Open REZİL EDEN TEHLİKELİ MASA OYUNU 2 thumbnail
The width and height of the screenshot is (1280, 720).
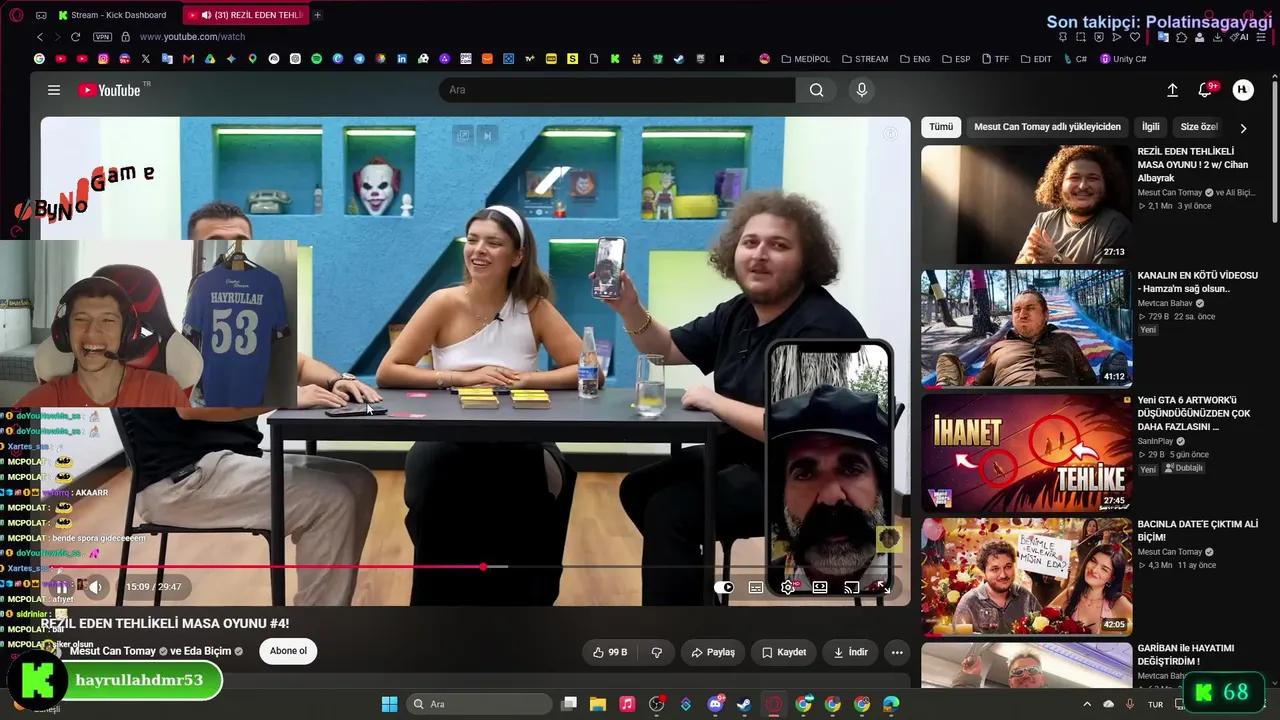coord(1026,204)
